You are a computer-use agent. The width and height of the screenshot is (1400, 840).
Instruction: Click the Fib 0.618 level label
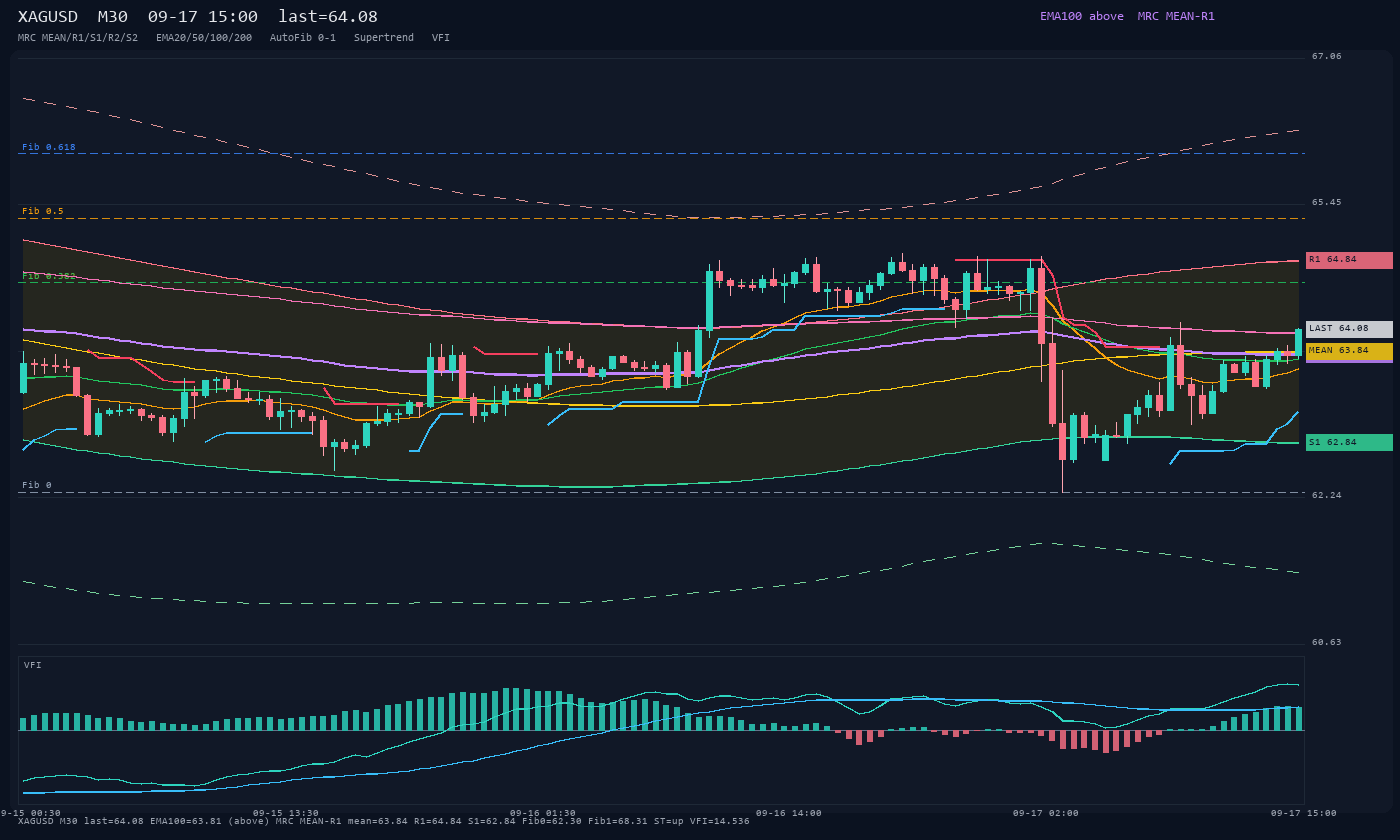click(49, 147)
